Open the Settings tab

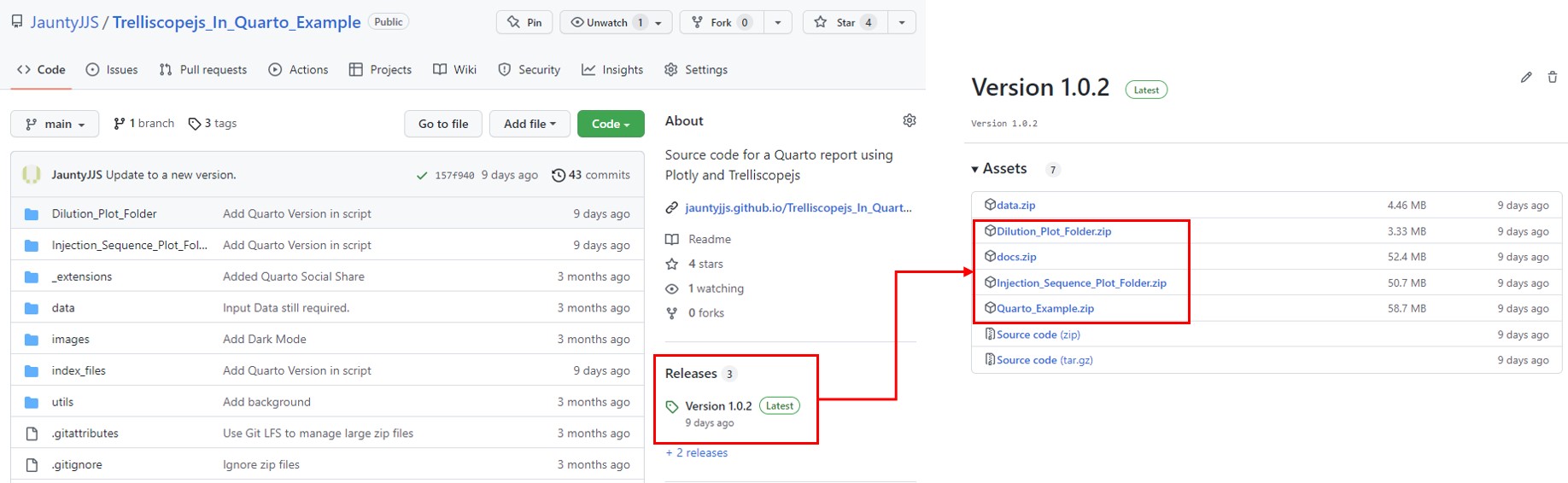696,70
